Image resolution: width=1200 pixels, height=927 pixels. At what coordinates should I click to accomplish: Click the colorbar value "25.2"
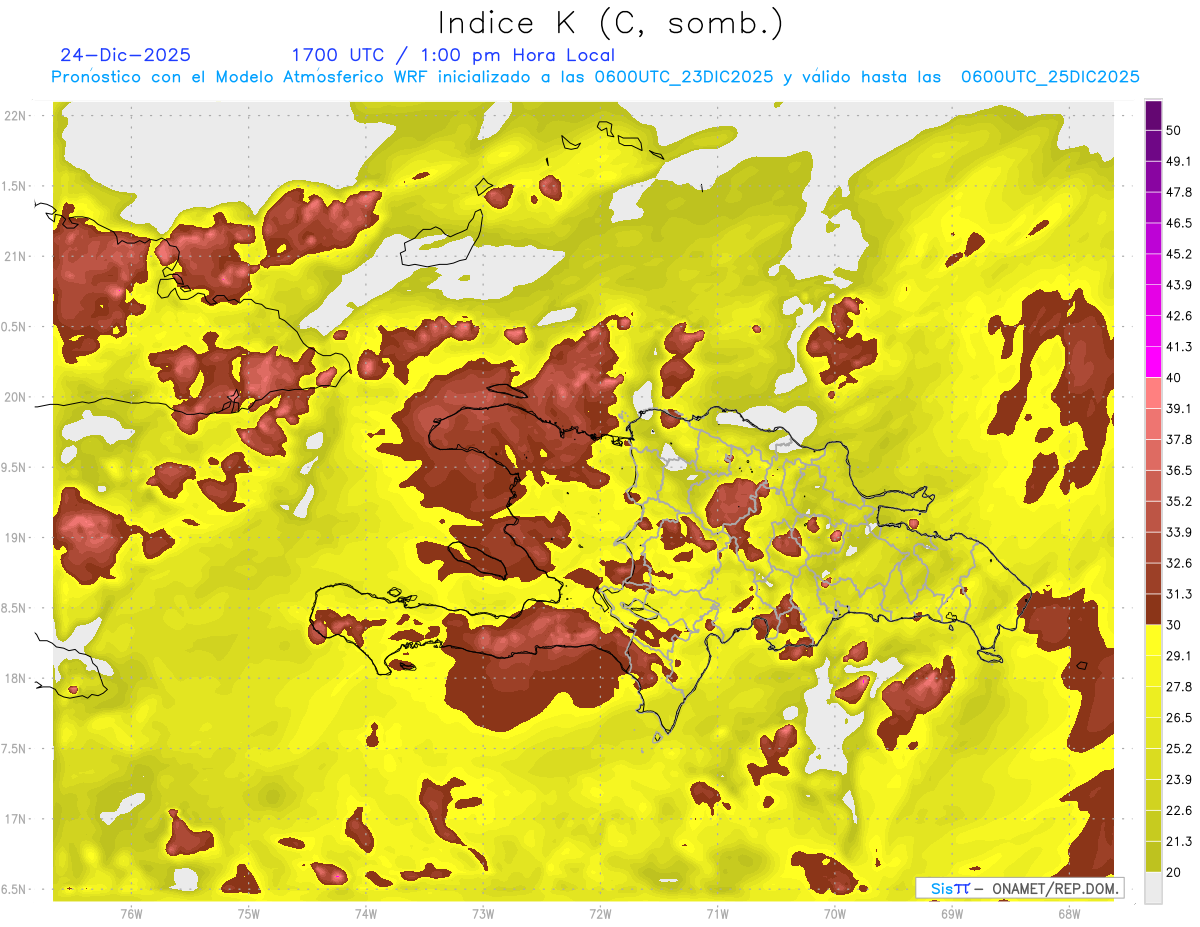pos(1179,749)
